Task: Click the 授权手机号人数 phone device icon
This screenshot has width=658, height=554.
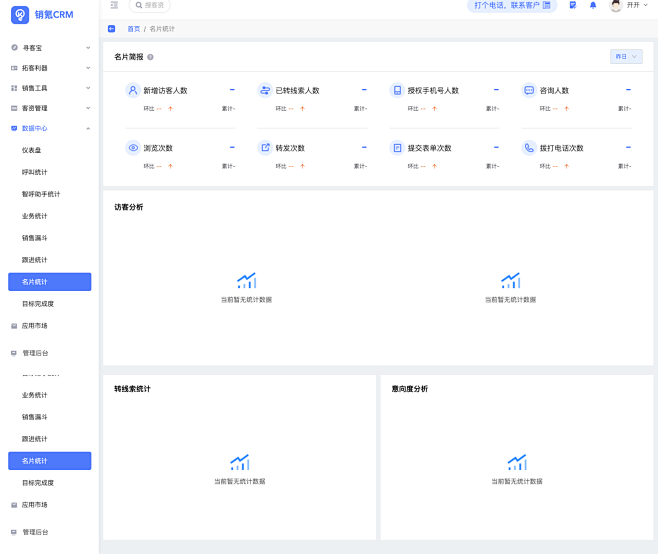Action: [x=397, y=90]
